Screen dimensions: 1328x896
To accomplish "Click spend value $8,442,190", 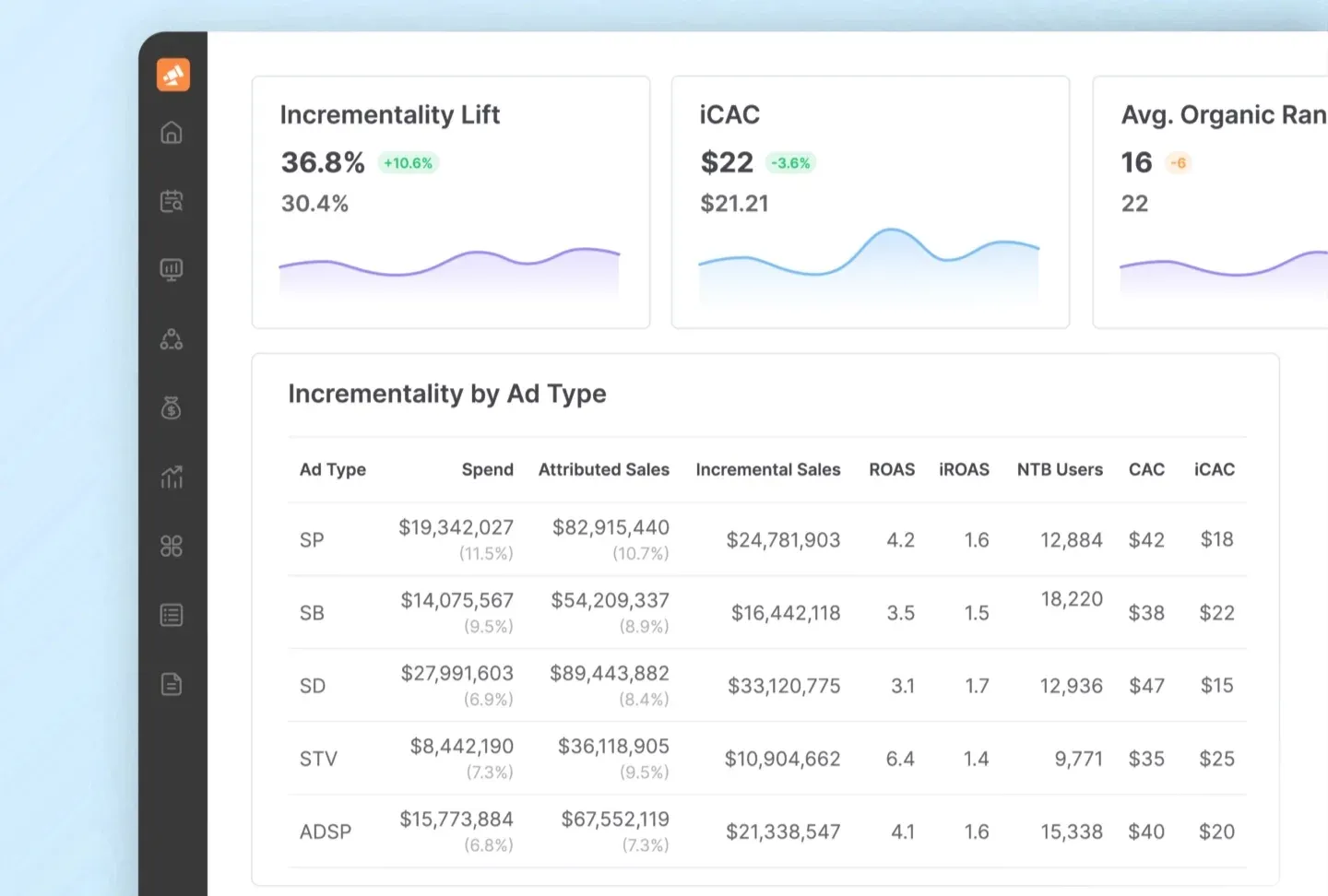I will [462, 746].
